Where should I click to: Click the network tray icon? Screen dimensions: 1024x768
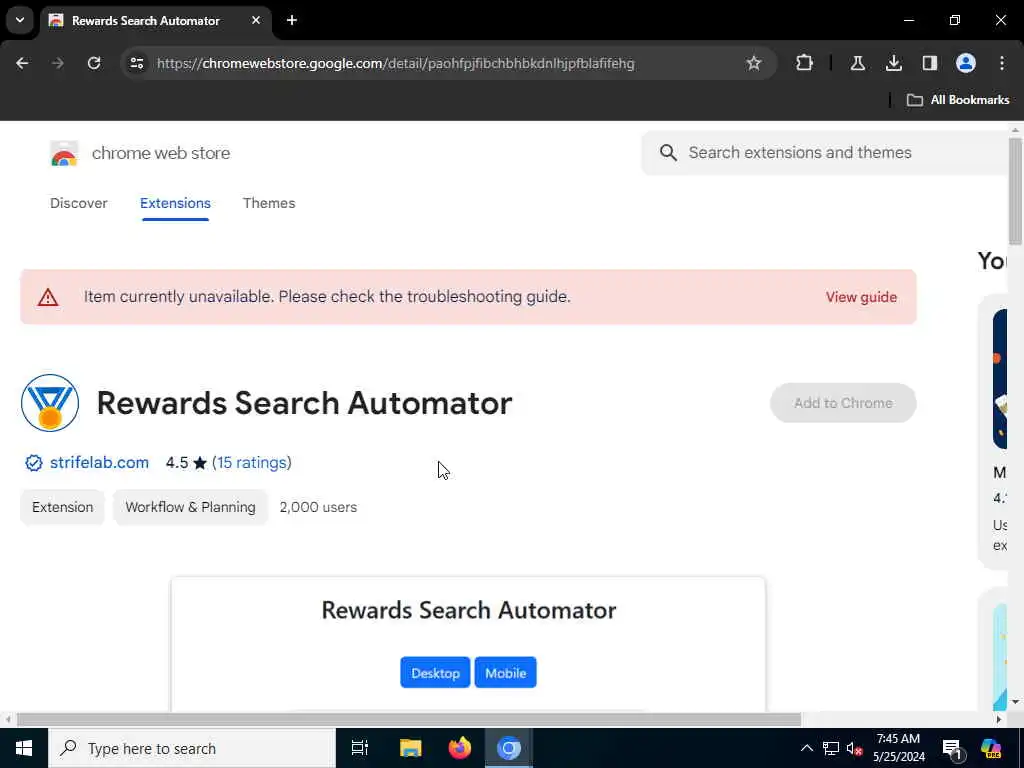tap(831, 748)
